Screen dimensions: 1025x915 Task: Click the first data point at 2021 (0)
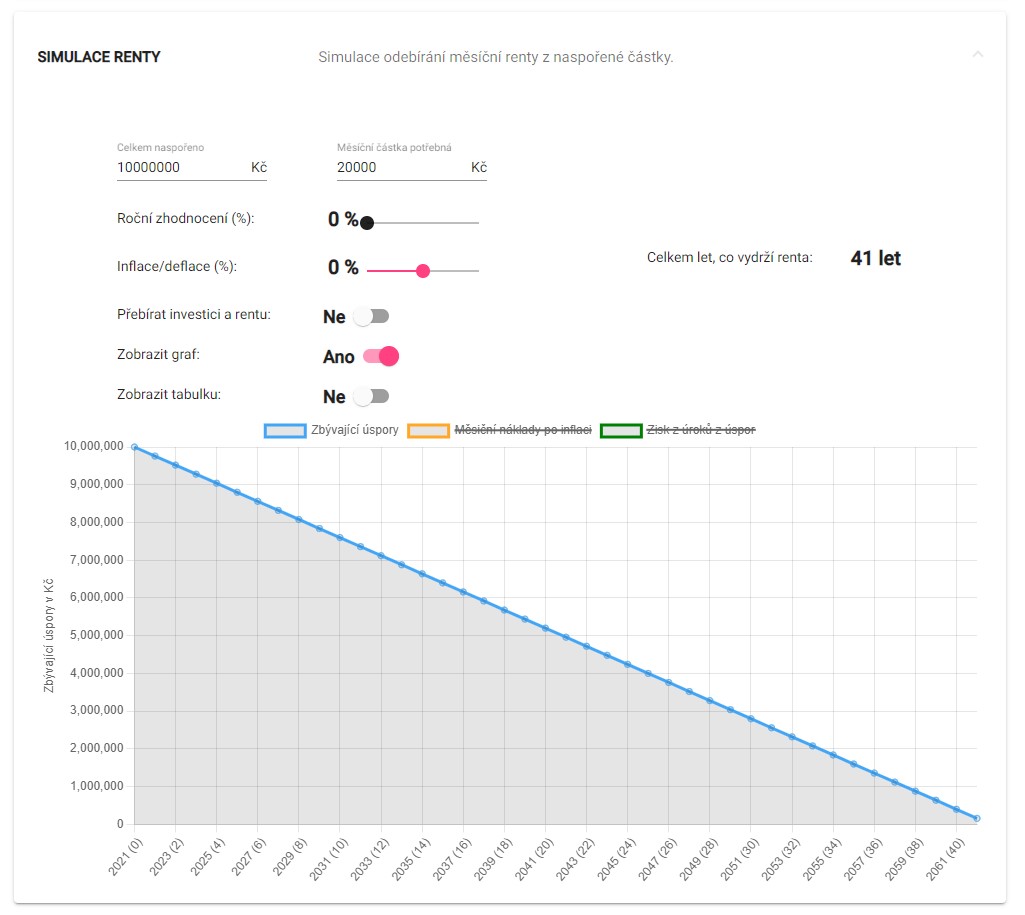coord(134,447)
